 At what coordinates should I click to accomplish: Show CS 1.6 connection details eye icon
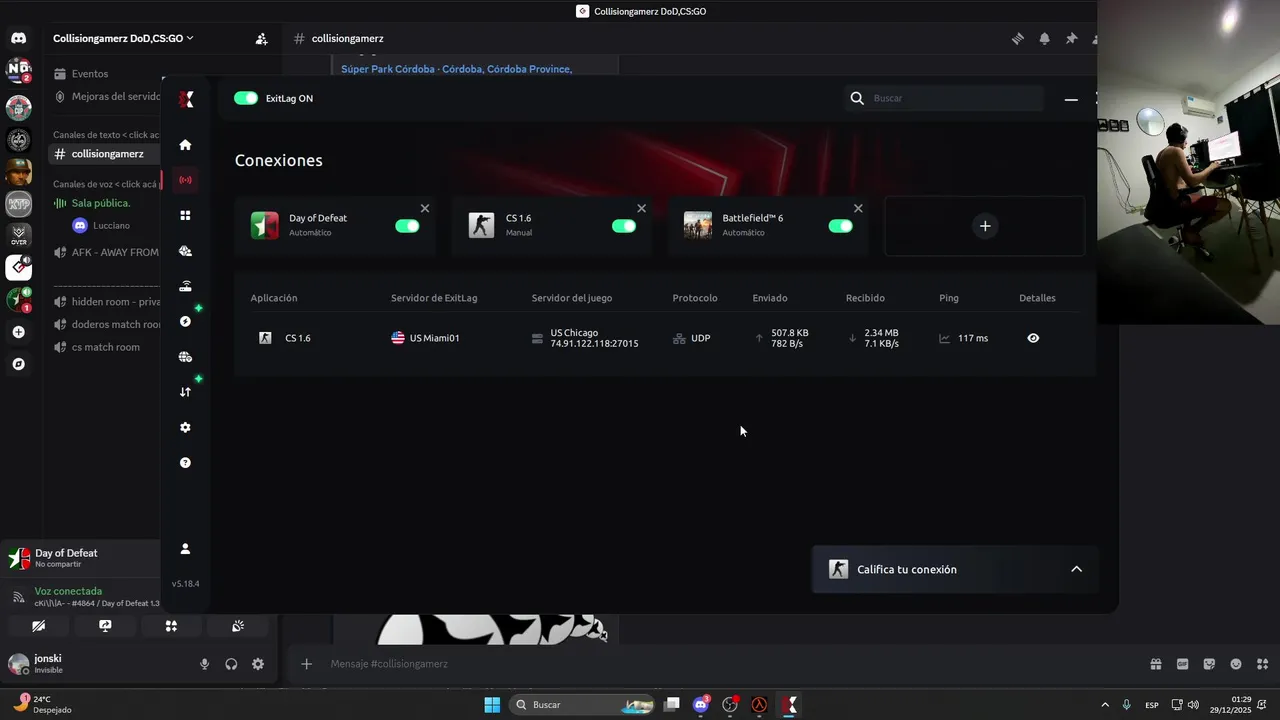[1033, 338]
